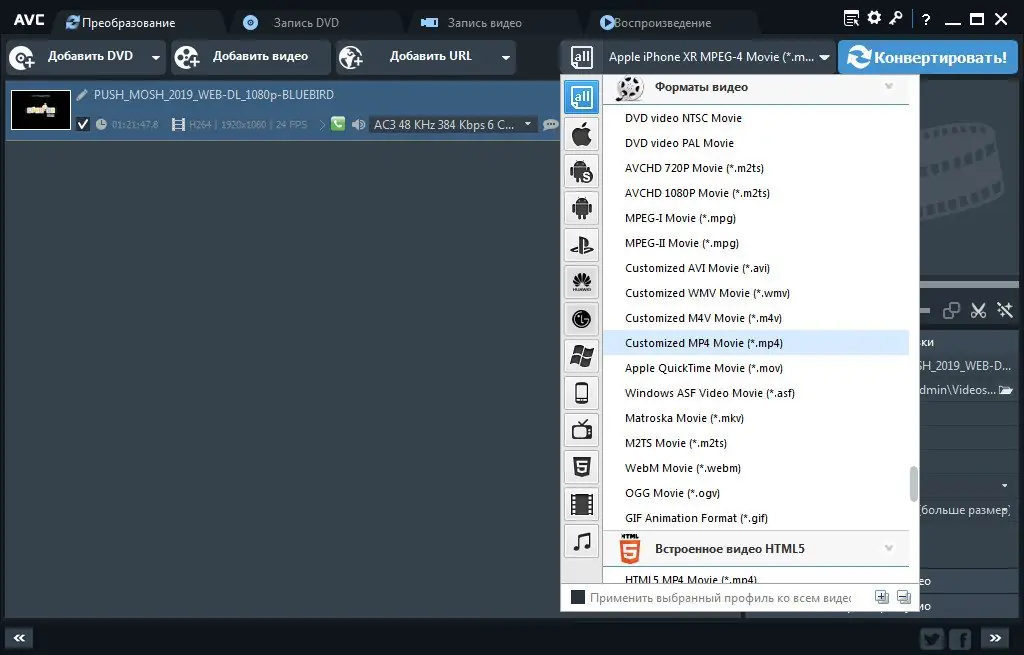Select the TV devices category icon

tap(581, 430)
